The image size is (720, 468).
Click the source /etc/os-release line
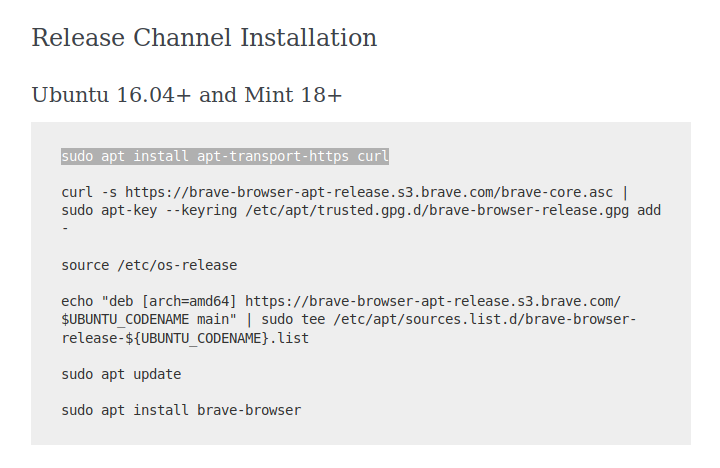pos(149,265)
